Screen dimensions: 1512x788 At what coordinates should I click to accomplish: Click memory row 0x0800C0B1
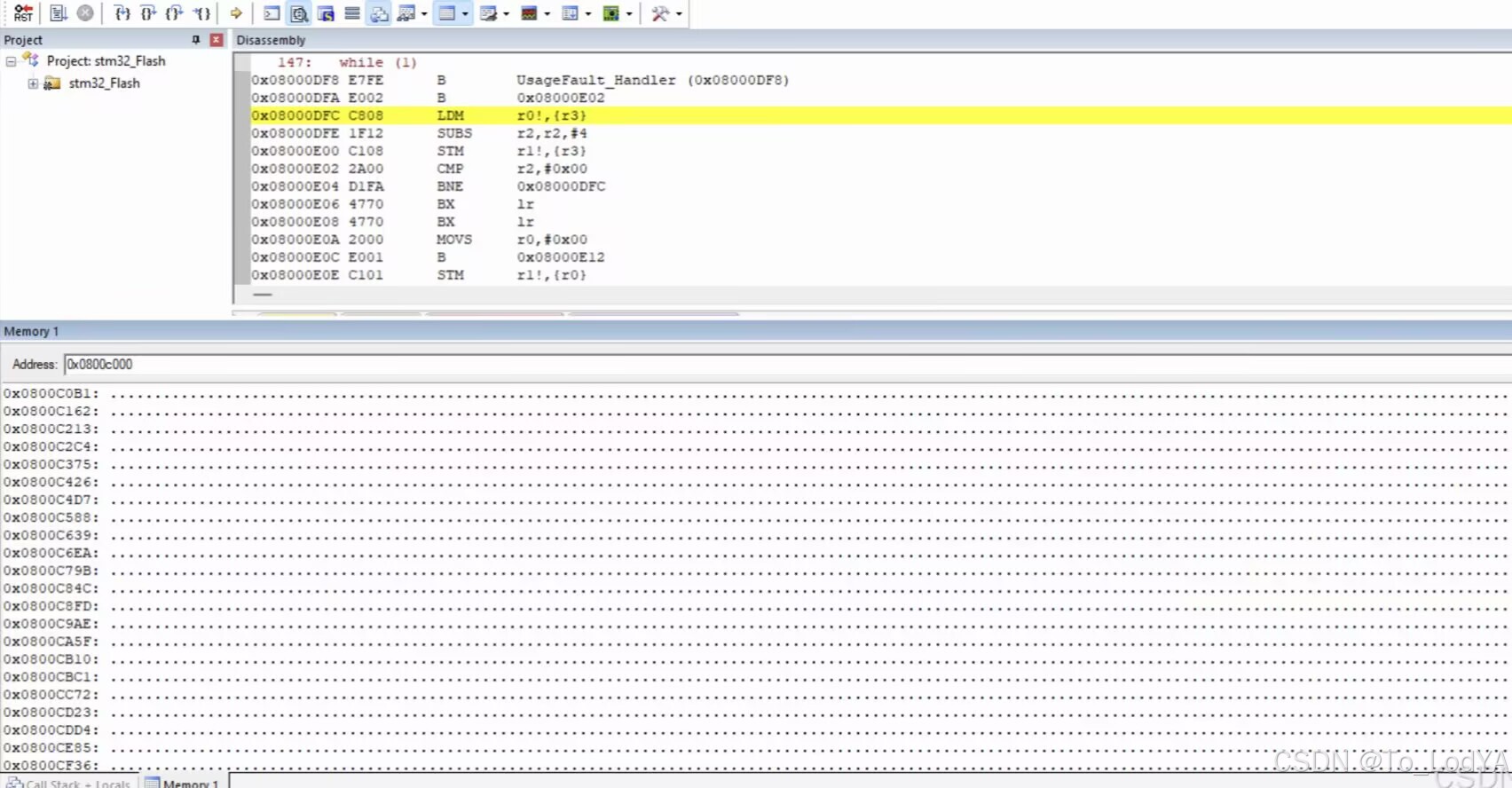click(x=756, y=393)
